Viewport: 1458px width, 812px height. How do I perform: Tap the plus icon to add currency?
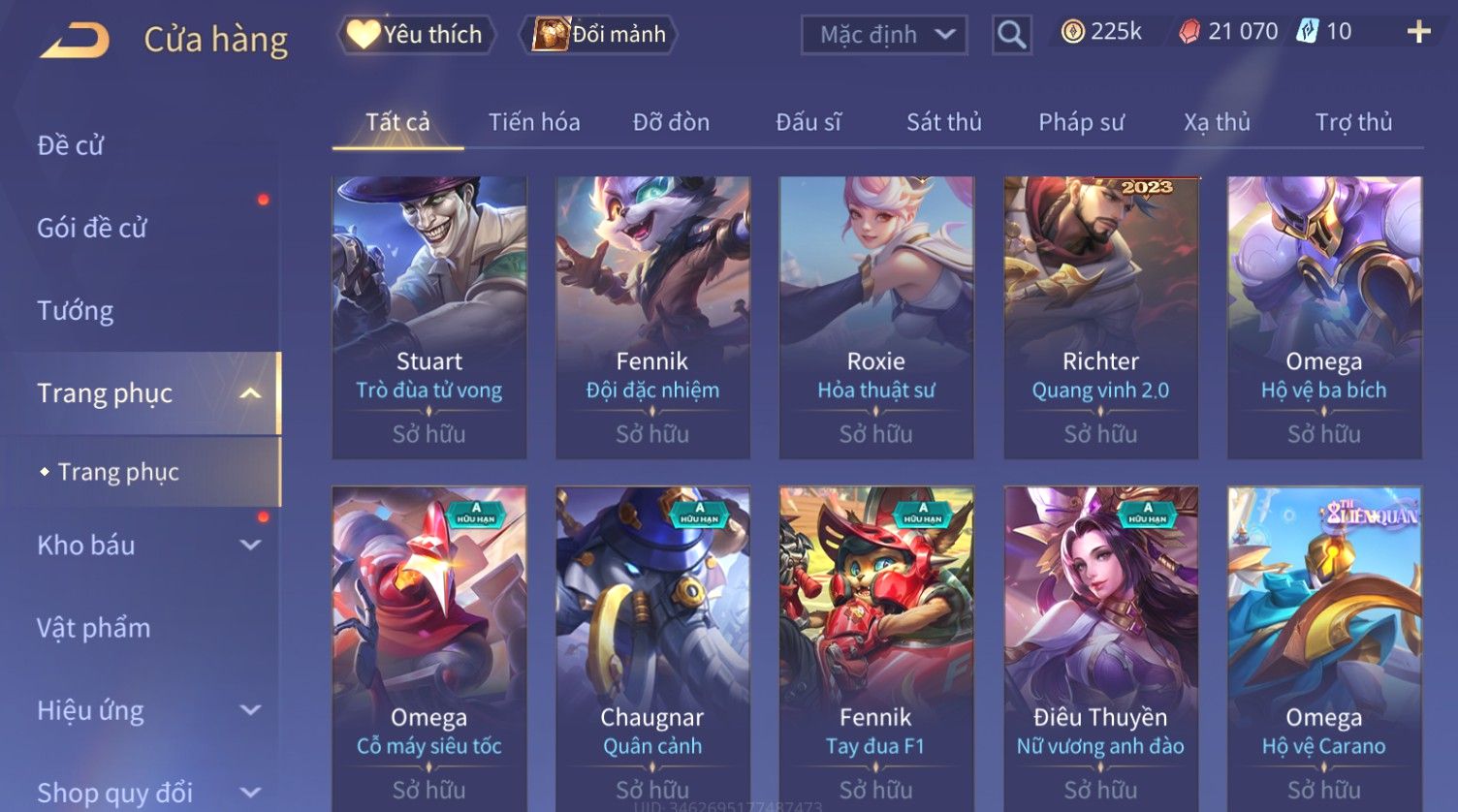click(1418, 32)
